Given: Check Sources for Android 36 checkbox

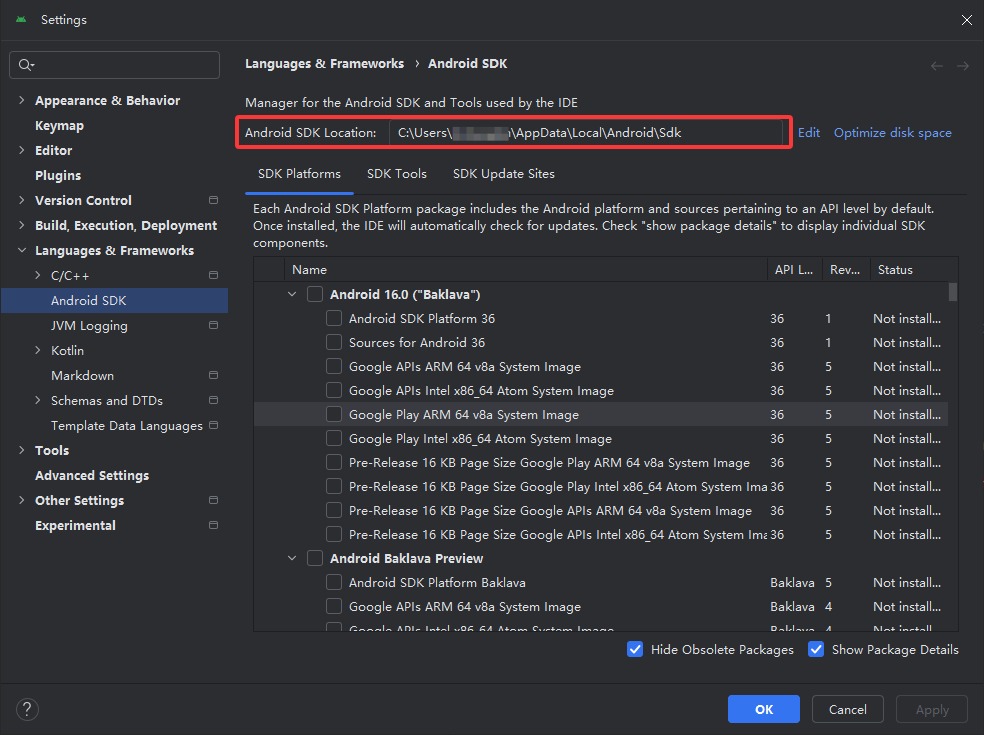Looking at the screenshot, I should pyautogui.click(x=334, y=342).
